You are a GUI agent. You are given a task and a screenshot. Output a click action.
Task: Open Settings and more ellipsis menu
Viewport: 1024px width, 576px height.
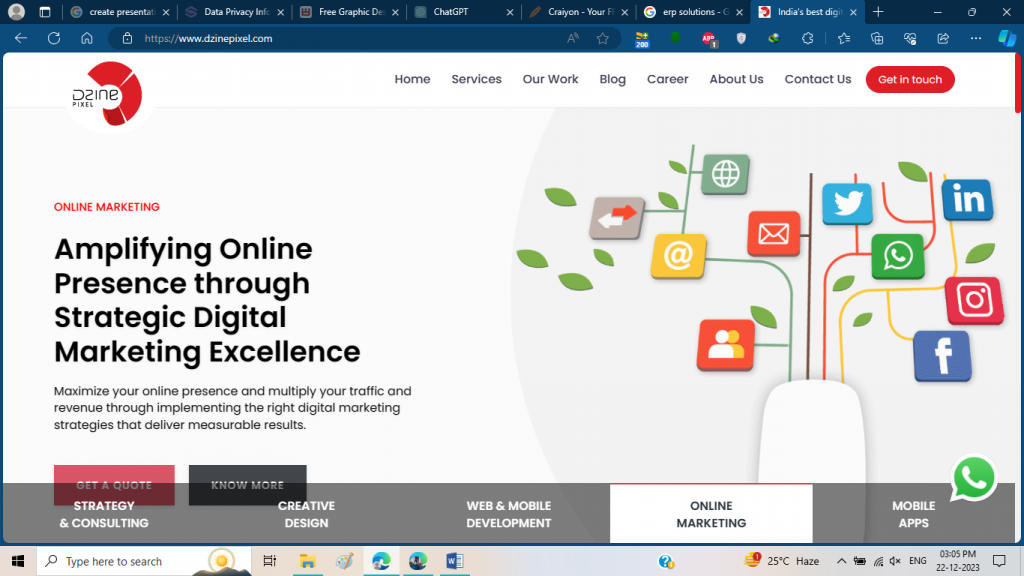[976, 39]
